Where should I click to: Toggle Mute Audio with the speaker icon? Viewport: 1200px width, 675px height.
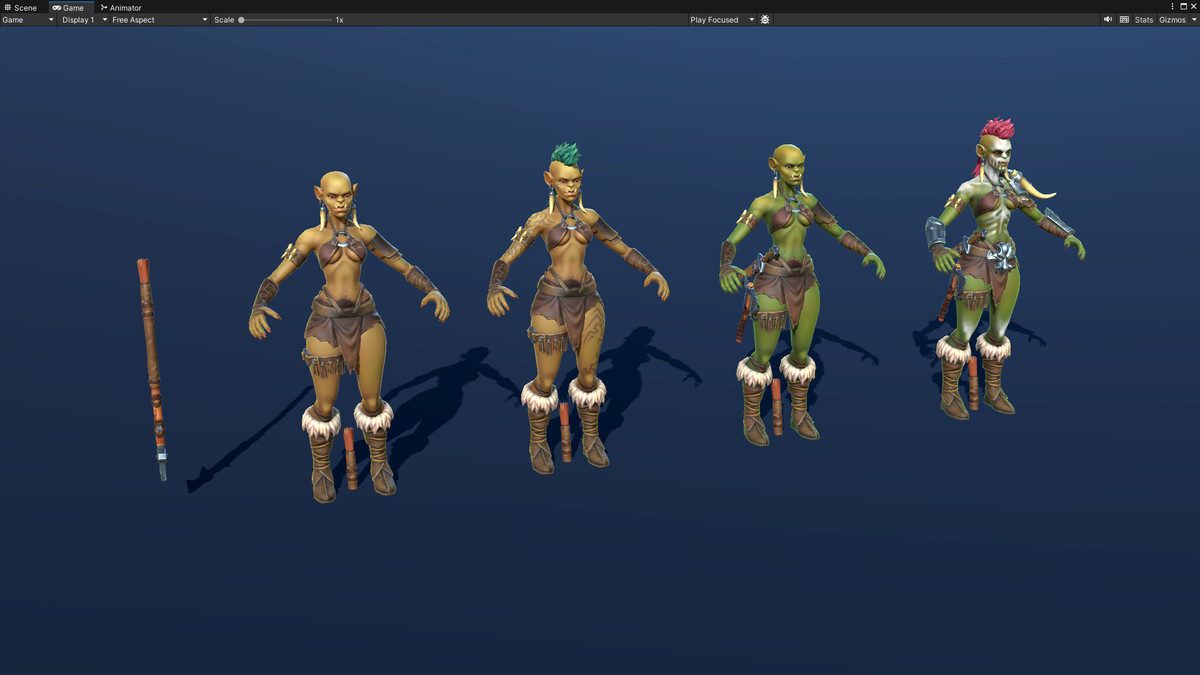[1109, 19]
